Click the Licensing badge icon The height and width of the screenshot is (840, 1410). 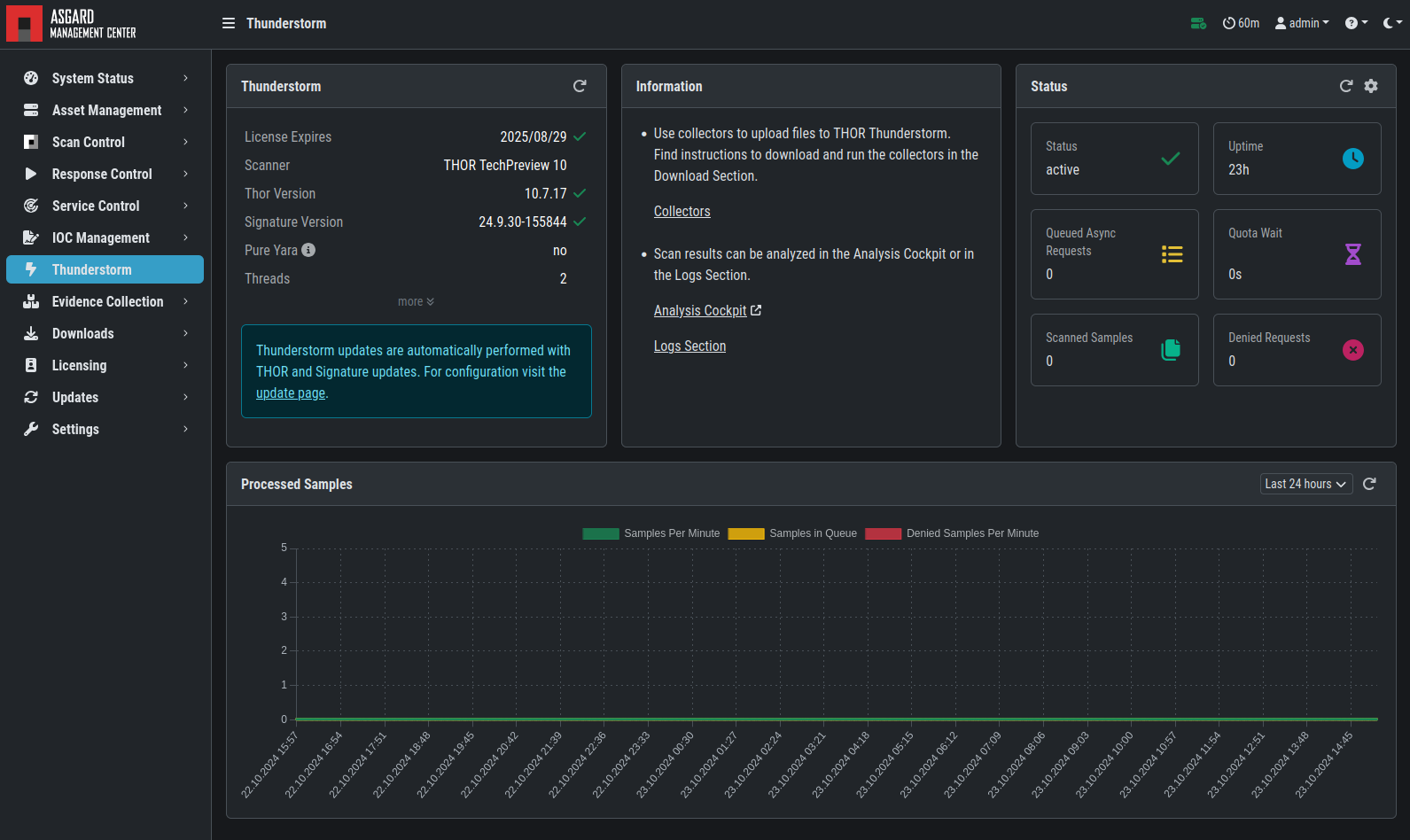(31, 365)
